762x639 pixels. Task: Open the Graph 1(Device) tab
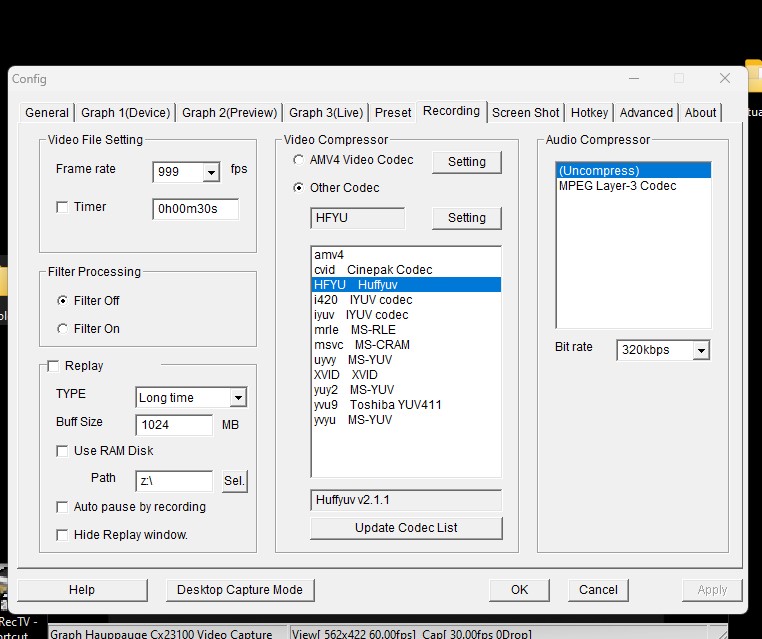pos(125,113)
